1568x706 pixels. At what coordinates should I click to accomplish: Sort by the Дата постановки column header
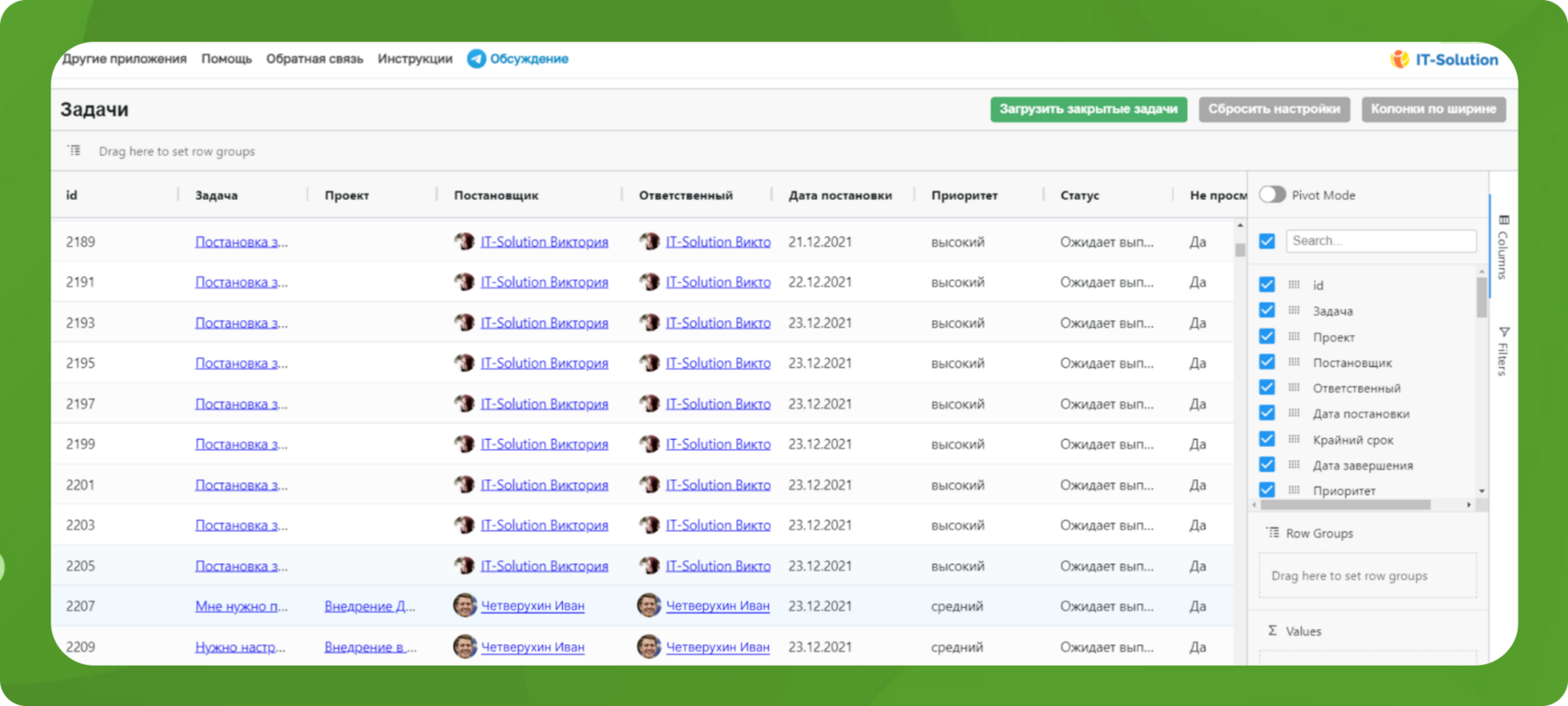pos(840,195)
